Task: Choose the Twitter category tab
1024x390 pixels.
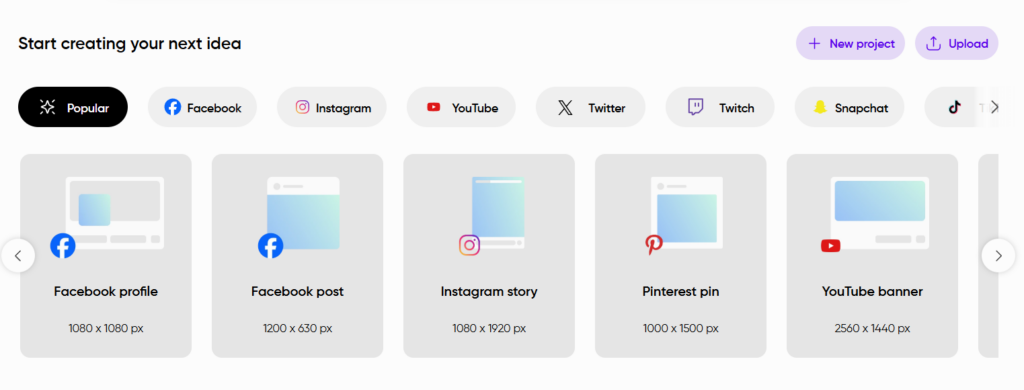Action: coord(590,107)
